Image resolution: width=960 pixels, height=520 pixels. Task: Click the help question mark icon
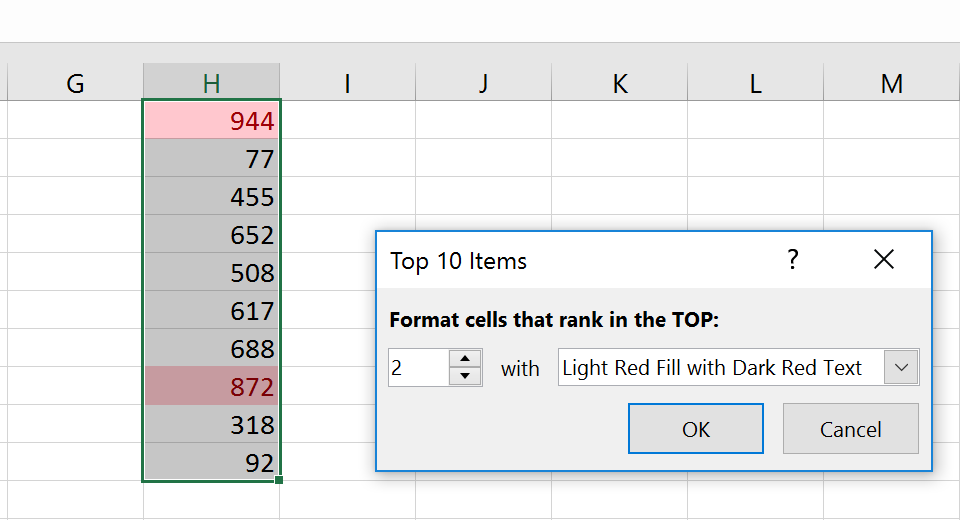(793, 260)
